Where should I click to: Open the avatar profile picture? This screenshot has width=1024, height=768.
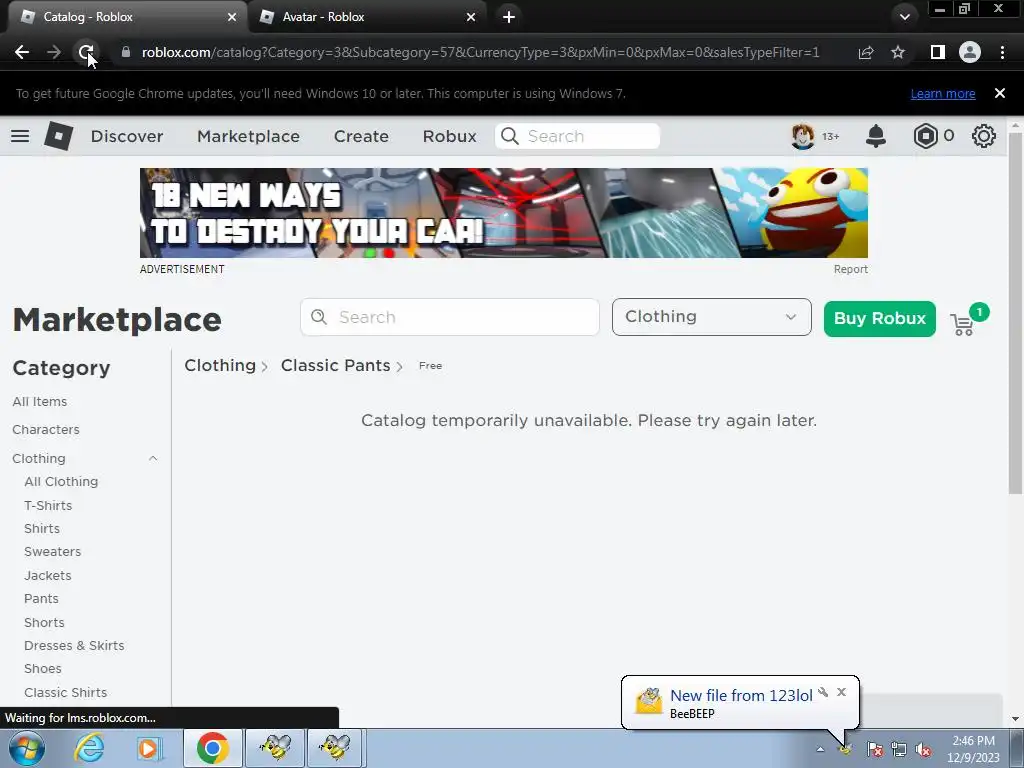803,136
